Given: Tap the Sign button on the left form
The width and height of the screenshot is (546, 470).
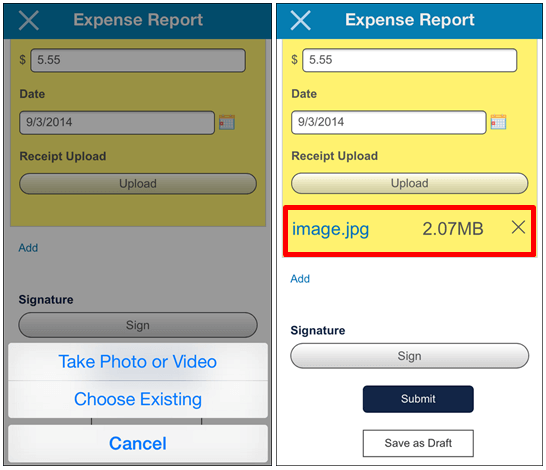Looking at the screenshot, I should point(138,325).
